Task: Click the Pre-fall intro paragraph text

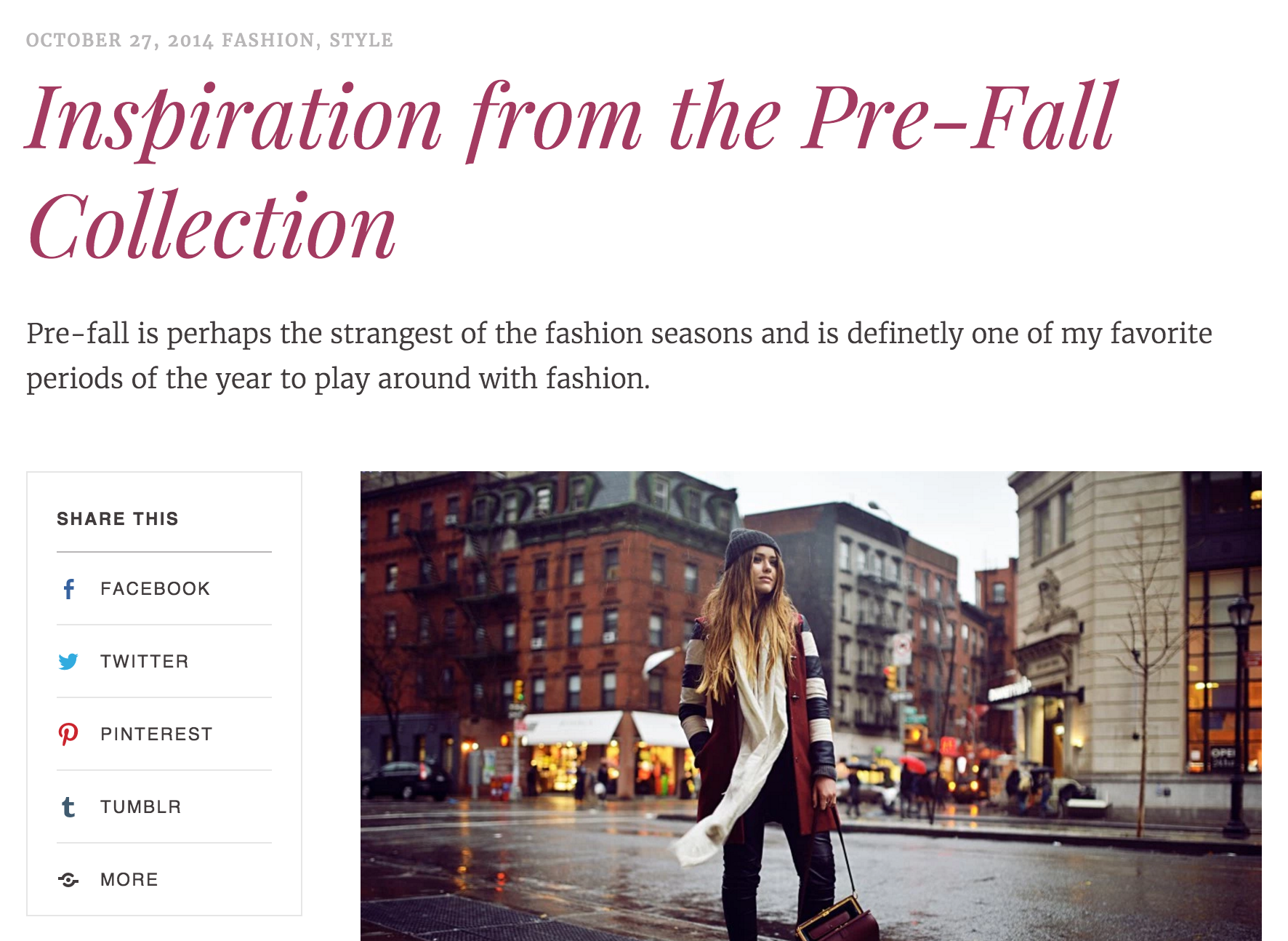Action: tap(618, 356)
